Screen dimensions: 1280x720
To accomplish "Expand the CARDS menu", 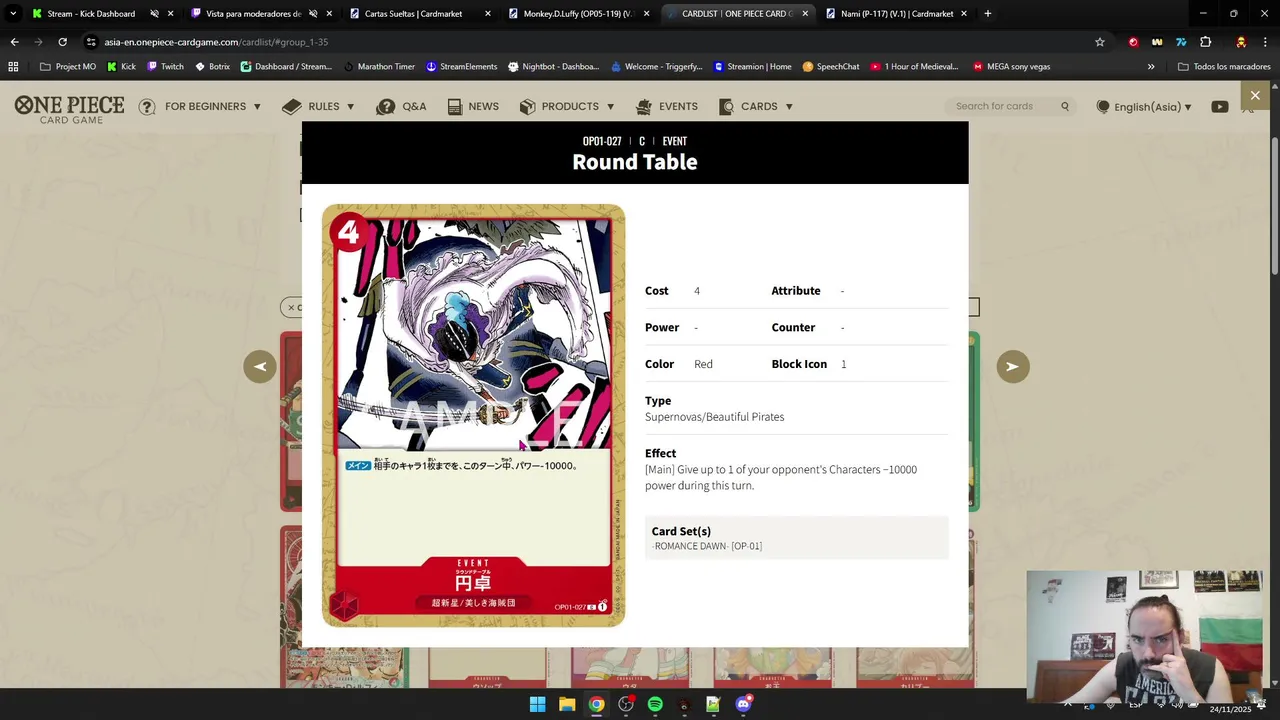I will click(x=756, y=106).
